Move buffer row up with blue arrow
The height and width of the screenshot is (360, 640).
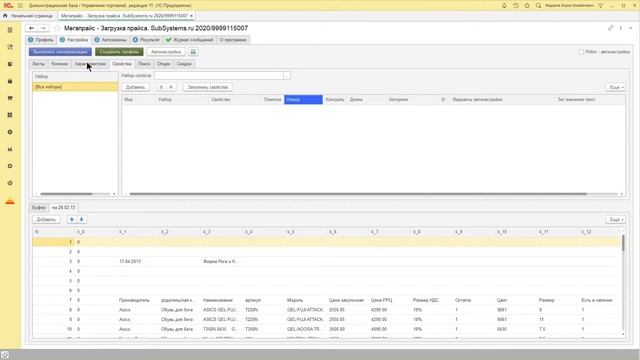pyautogui.click(x=72, y=220)
